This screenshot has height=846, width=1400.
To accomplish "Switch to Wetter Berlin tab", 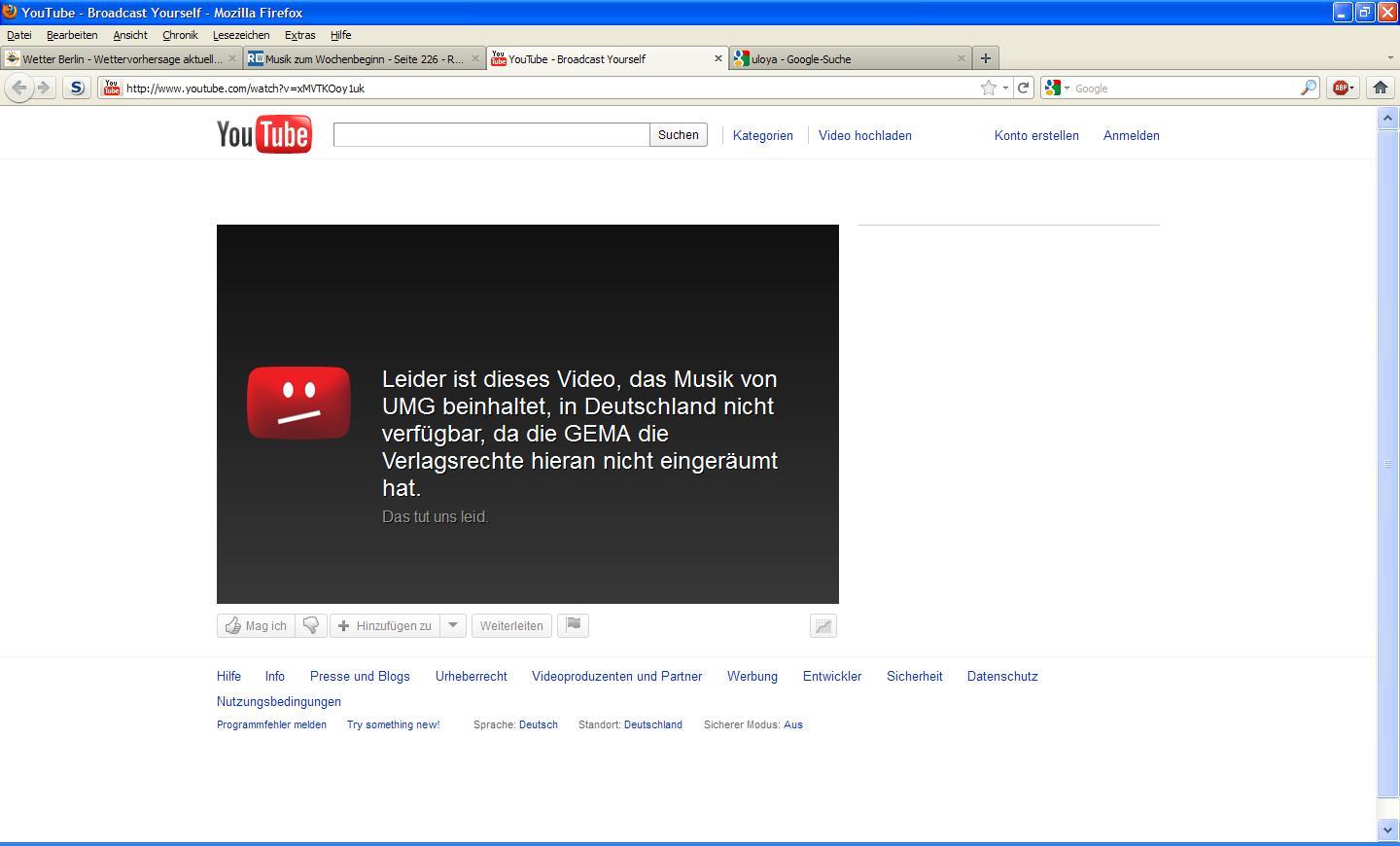I will coord(122,58).
